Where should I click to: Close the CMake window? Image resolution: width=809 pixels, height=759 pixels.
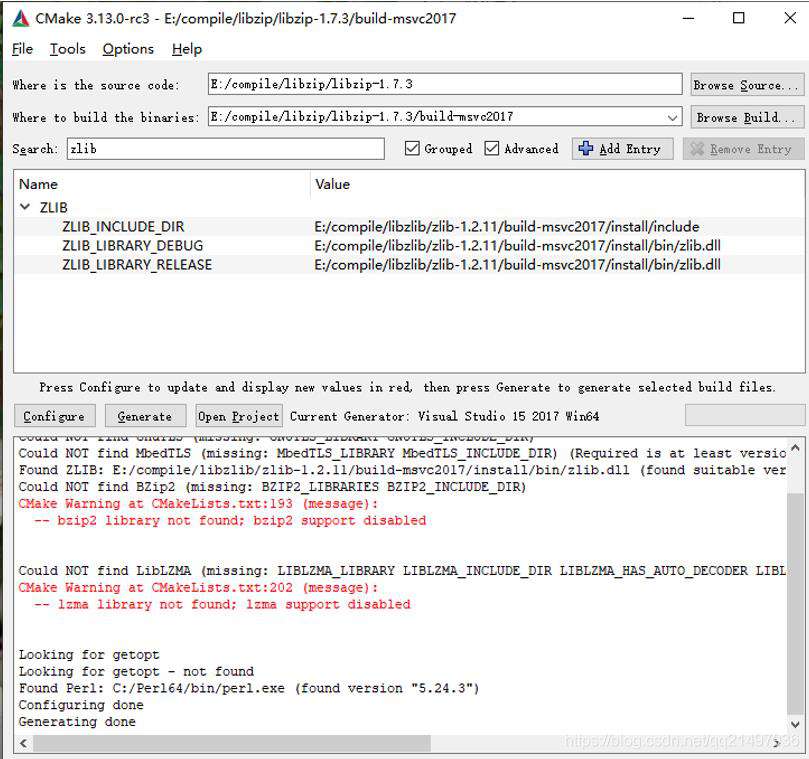pyautogui.click(x=789, y=19)
